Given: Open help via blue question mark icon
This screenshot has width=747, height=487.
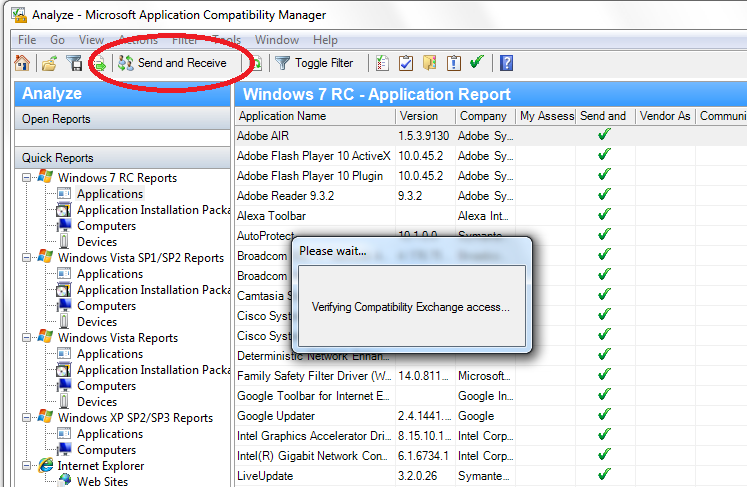Looking at the screenshot, I should click(x=506, y=63).
